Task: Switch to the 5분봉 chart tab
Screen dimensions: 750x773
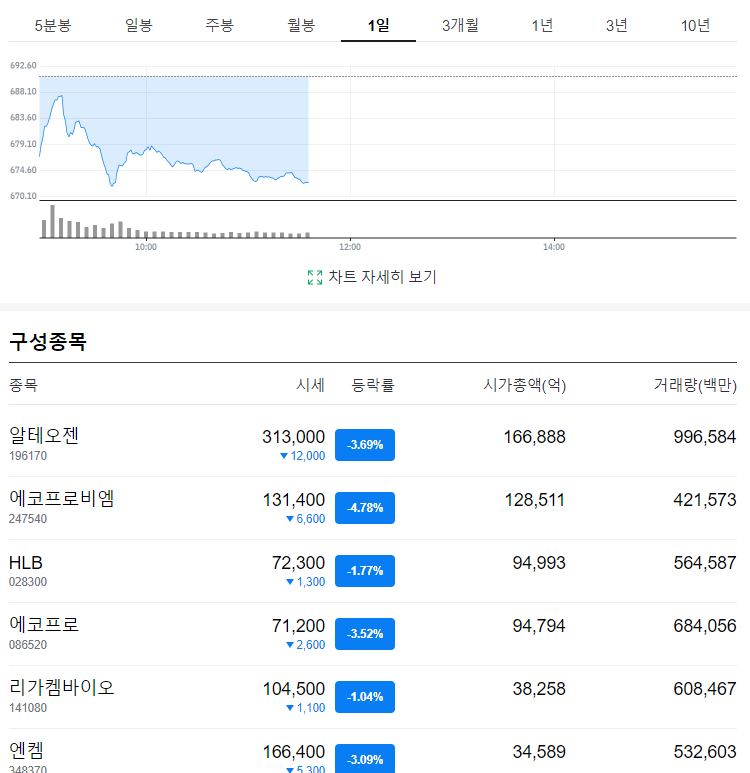Action: pyautogui.click(x=53, y=25)
